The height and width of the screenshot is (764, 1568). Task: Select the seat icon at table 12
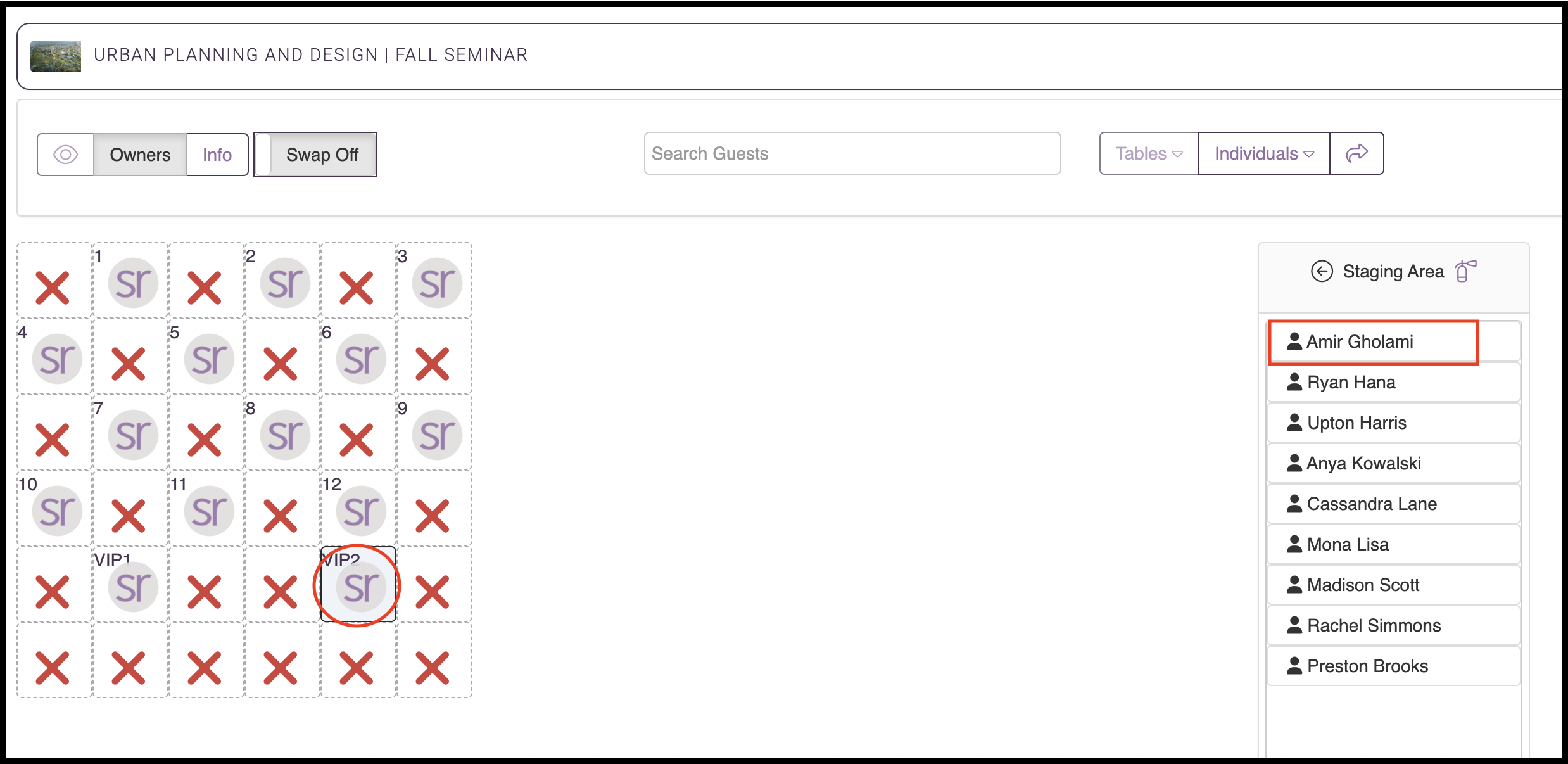click(x=361, y=511)
